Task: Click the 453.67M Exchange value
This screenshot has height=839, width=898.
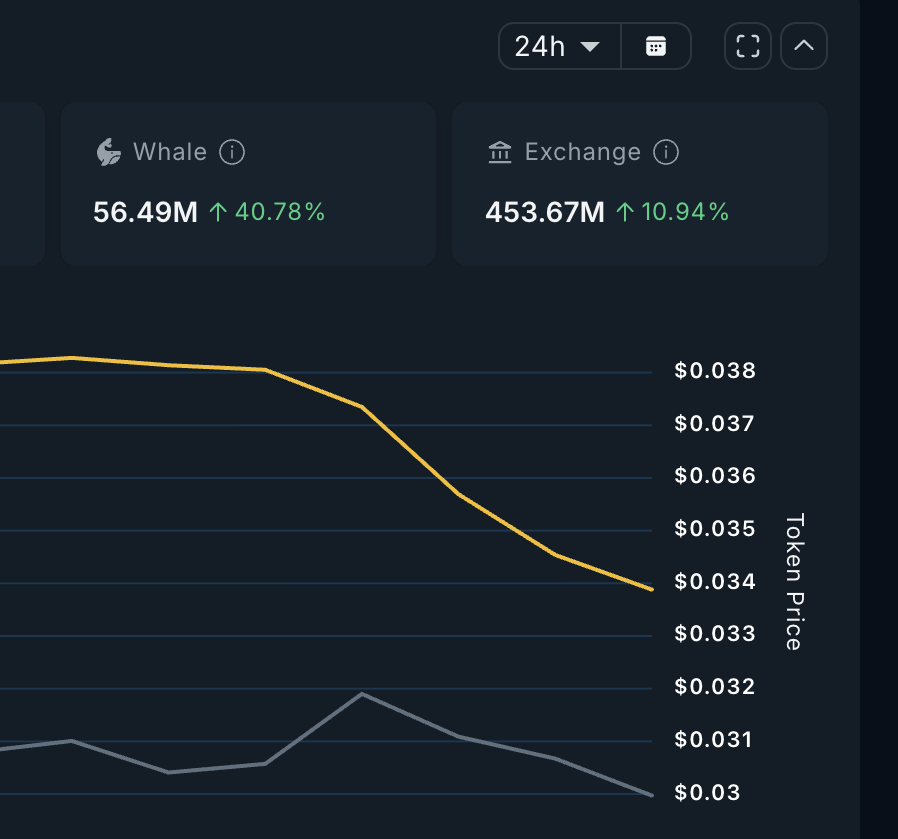Action: tap(544, 212)
